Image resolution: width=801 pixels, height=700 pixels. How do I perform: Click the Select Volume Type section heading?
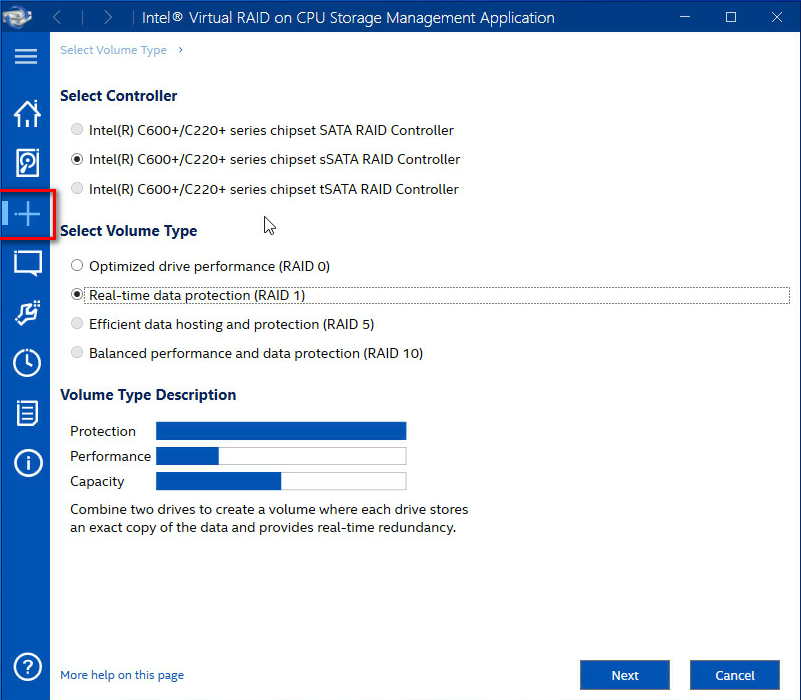(x=129, y=231)
